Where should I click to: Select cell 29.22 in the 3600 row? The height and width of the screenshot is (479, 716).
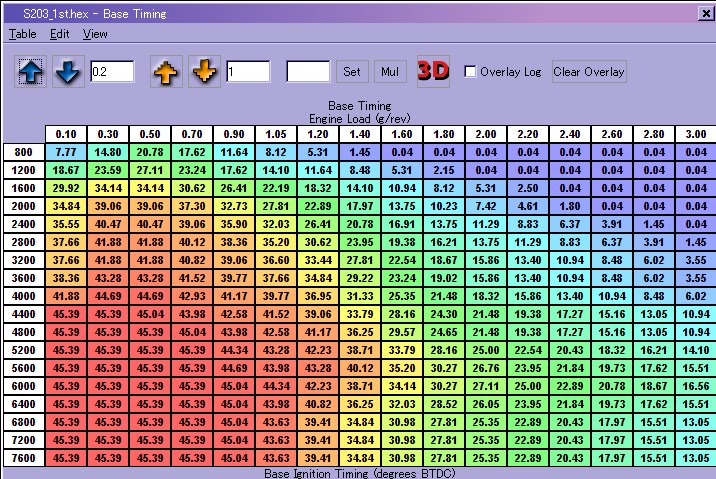point(360,278)
